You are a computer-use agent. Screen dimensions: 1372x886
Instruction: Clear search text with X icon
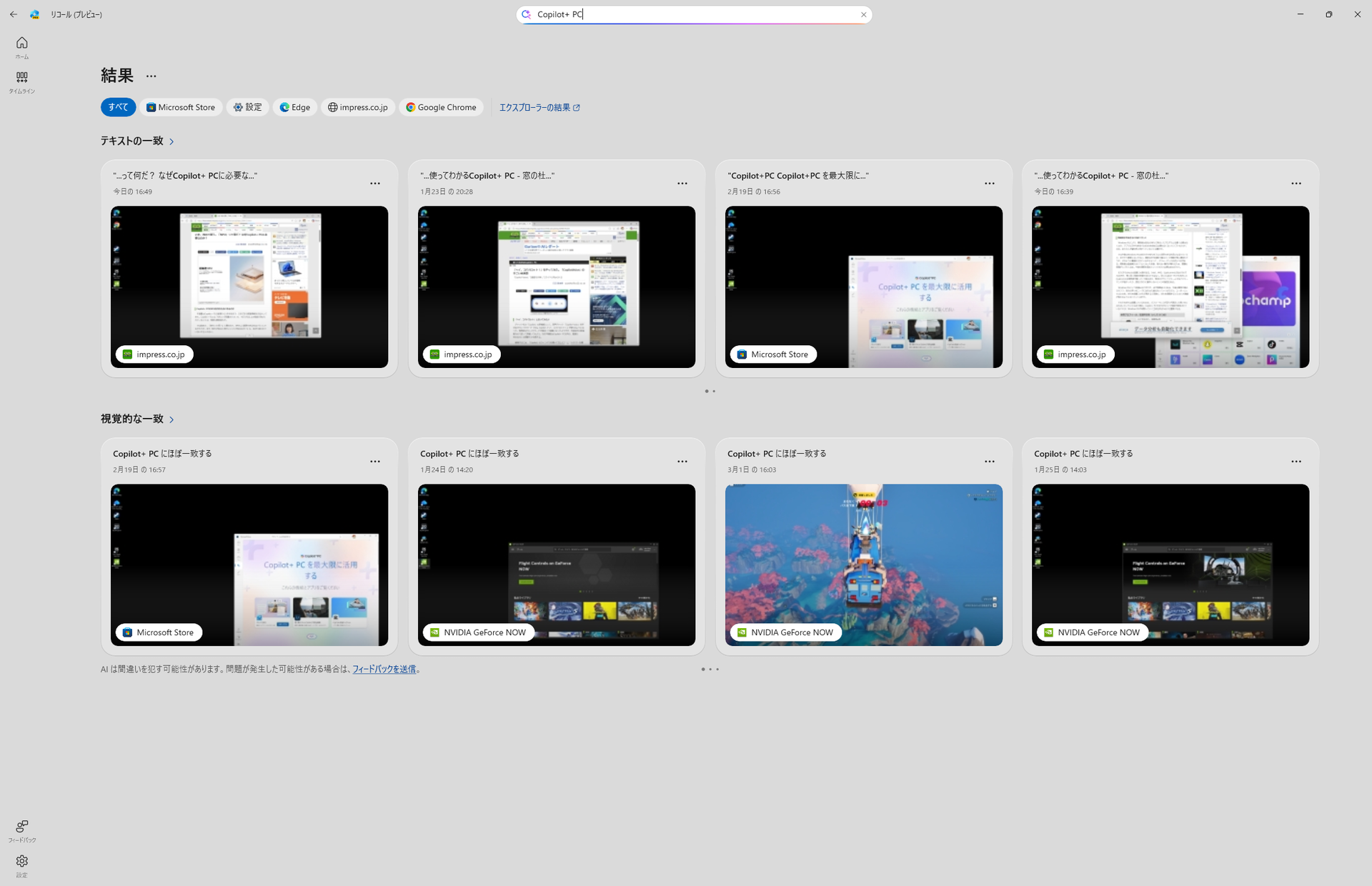pyautogui.click(x=863, y=14)
